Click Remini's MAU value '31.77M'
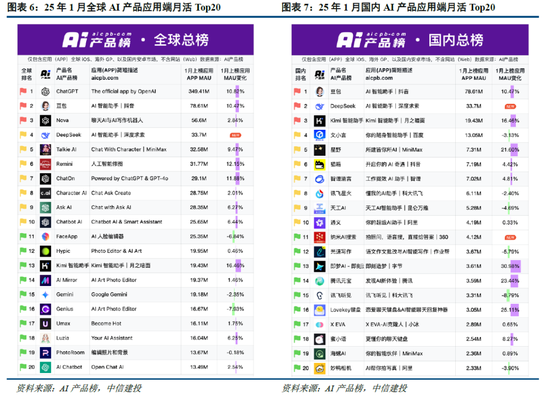The image size is (550, 398). (199, 164)
